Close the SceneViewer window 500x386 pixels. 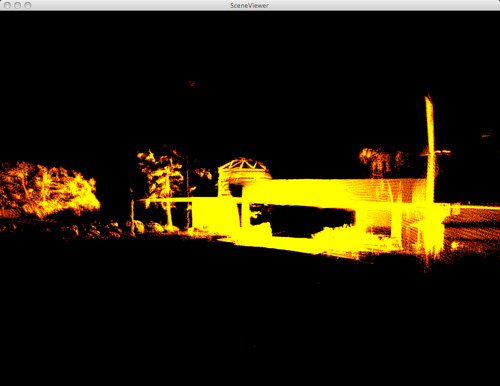pyautogui.click(x=7, y=5)
